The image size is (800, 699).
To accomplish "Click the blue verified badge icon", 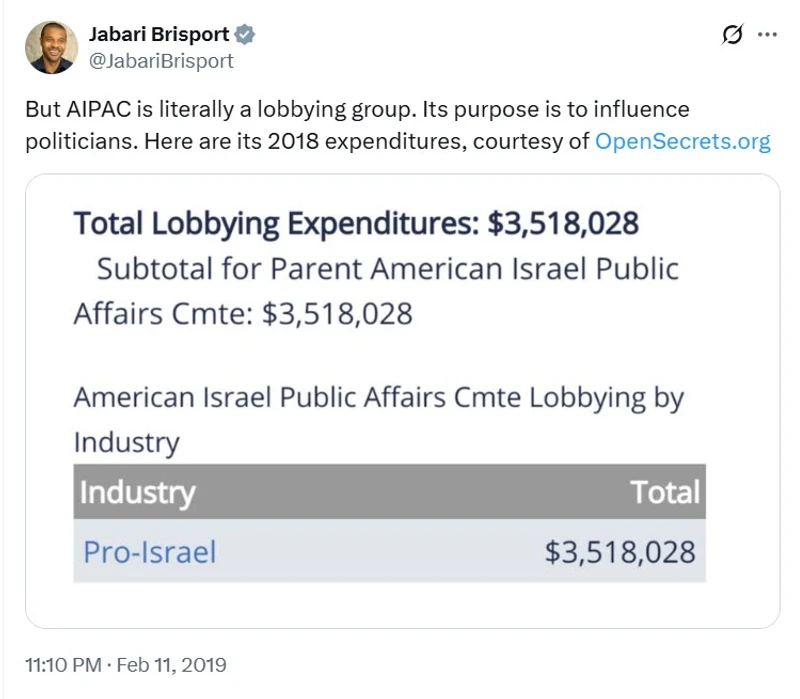I will (x=246, y=35).
